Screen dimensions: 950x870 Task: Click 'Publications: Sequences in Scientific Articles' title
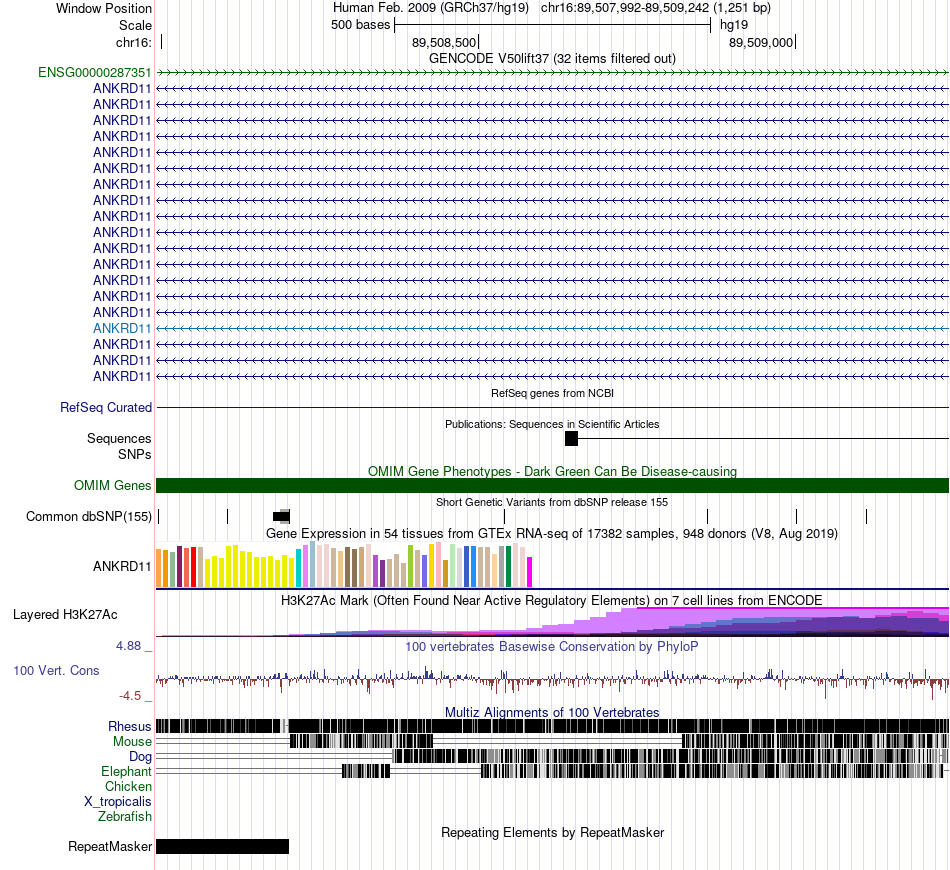click(552, 425)
